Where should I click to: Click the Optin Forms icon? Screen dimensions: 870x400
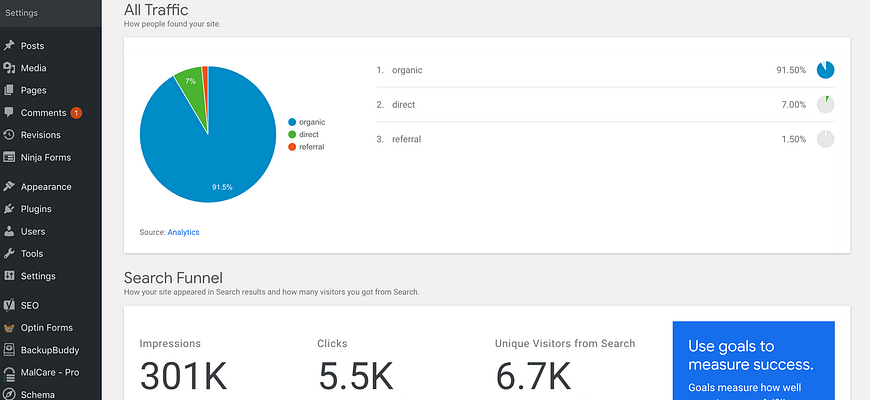pyautogui.click(x=9, y=327)
